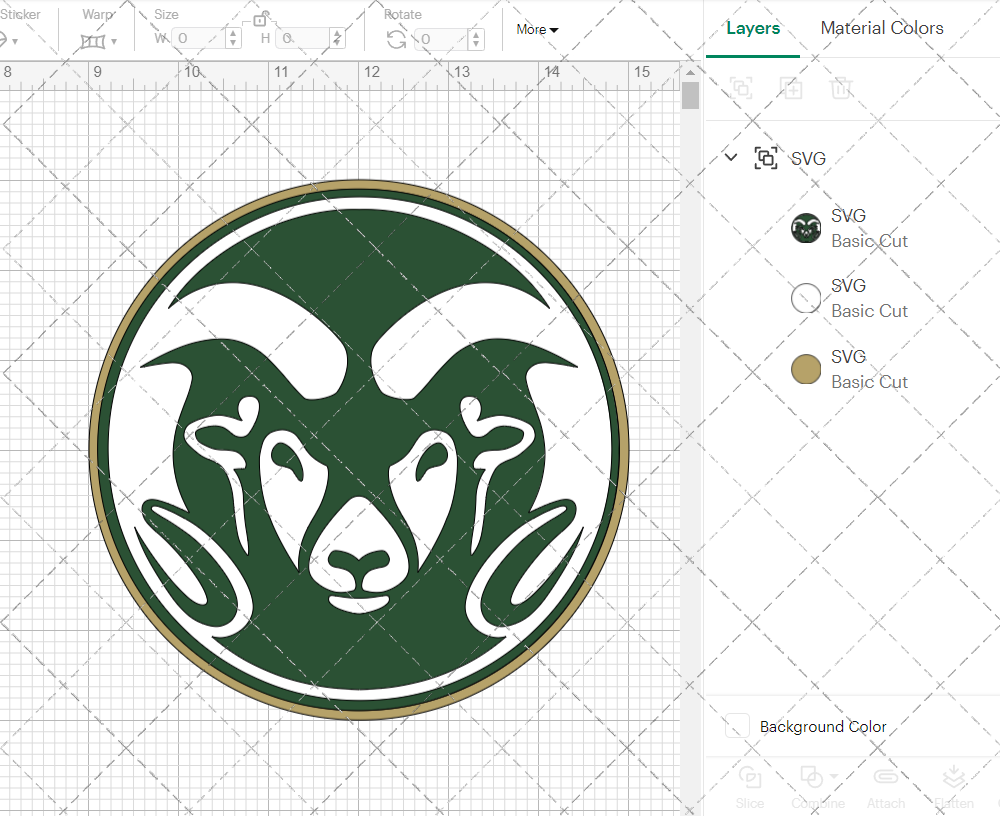
Task: Click the Warp tool icon
Action: (93, 41)
